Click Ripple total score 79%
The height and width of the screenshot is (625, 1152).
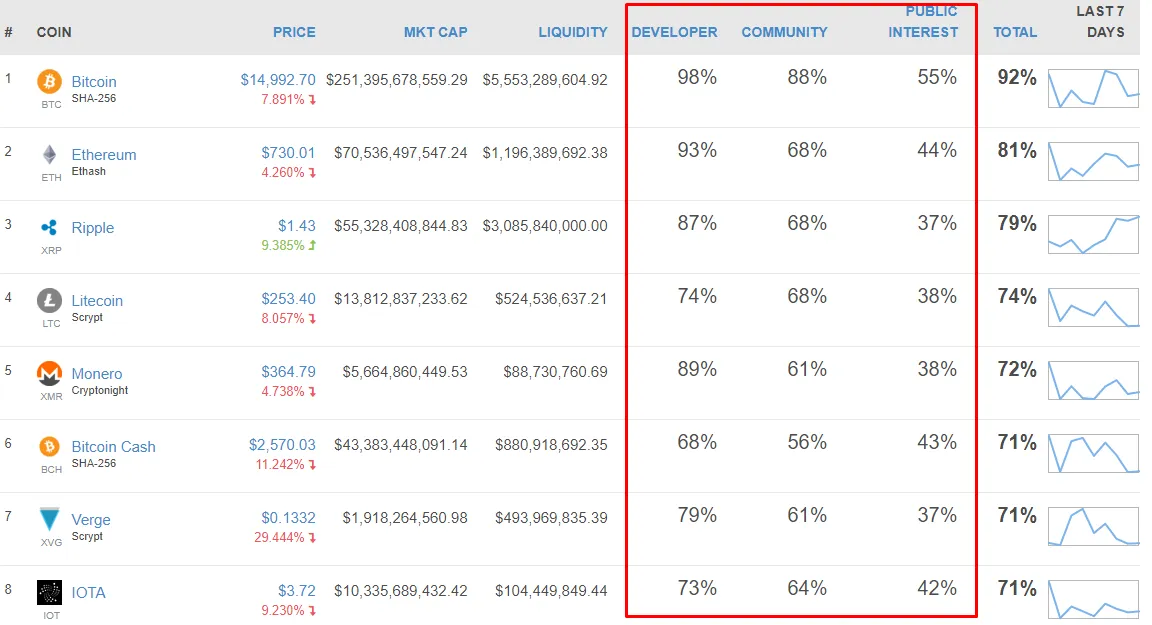coord(1017,223)
